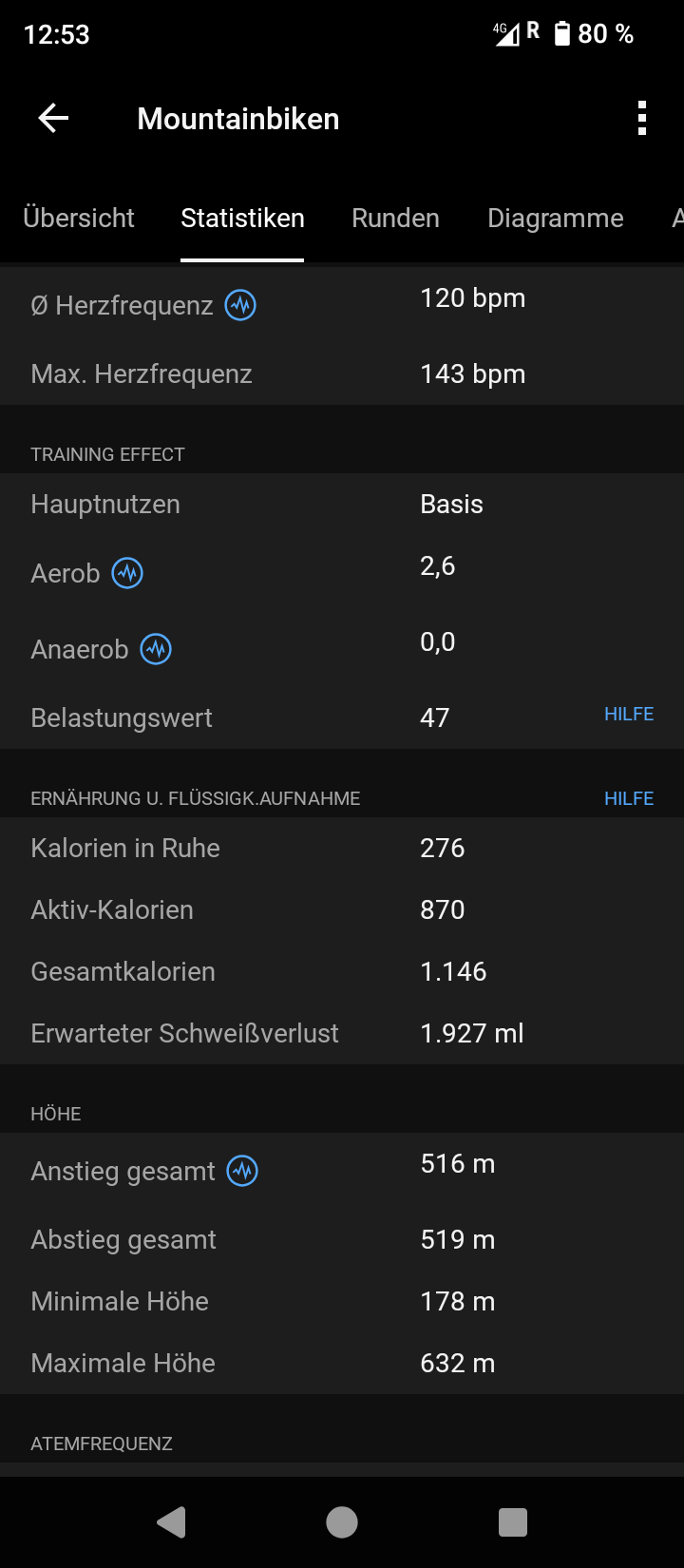Go to the Diagramme tab
This screenshot has height=1568, width=684.
pos(555,219)
